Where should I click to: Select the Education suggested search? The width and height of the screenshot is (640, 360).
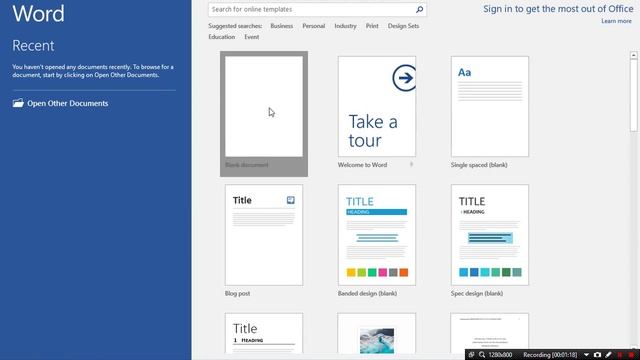[222, 37]
